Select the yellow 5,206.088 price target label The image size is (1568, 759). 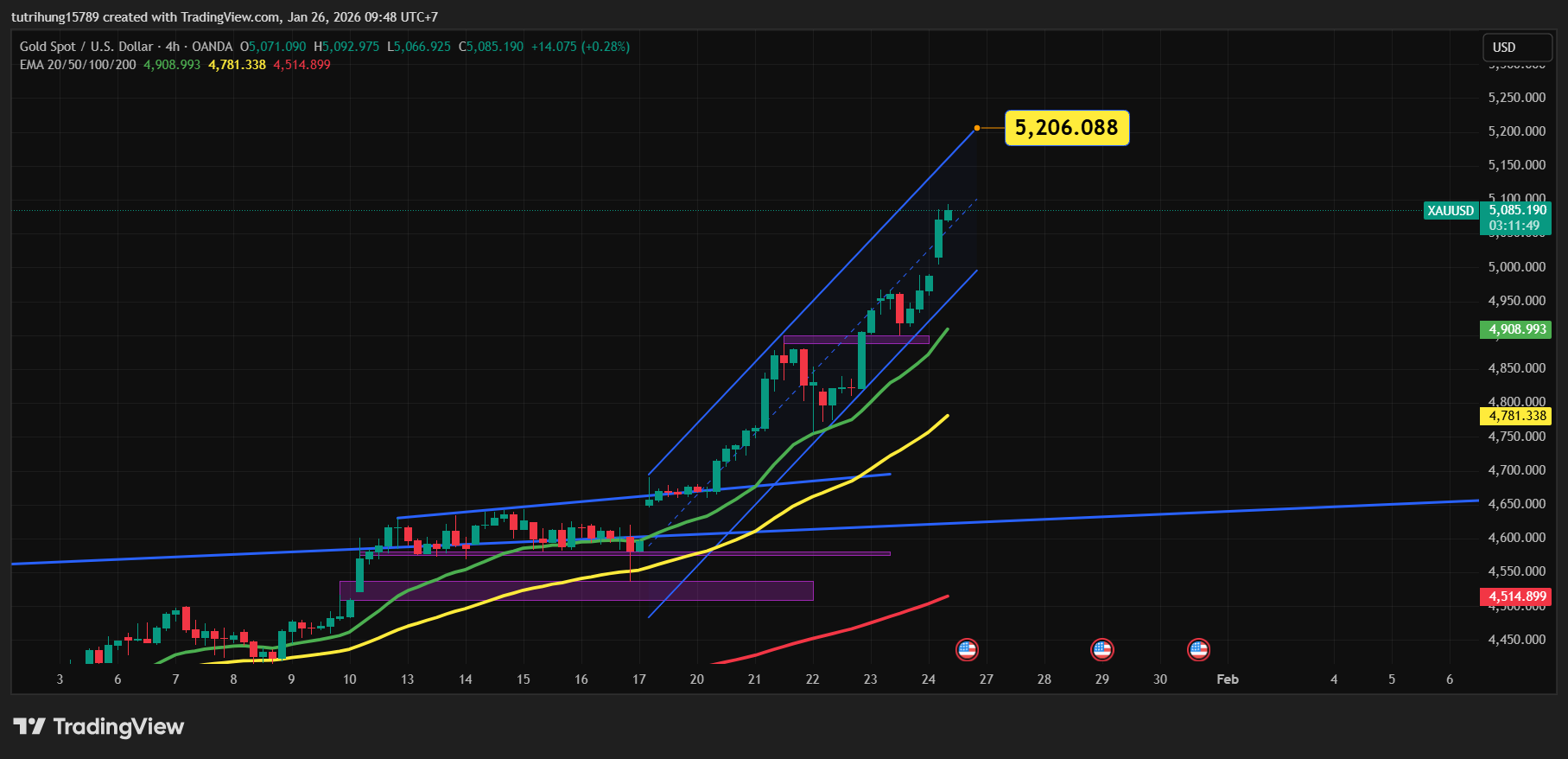pos(1066,128)
